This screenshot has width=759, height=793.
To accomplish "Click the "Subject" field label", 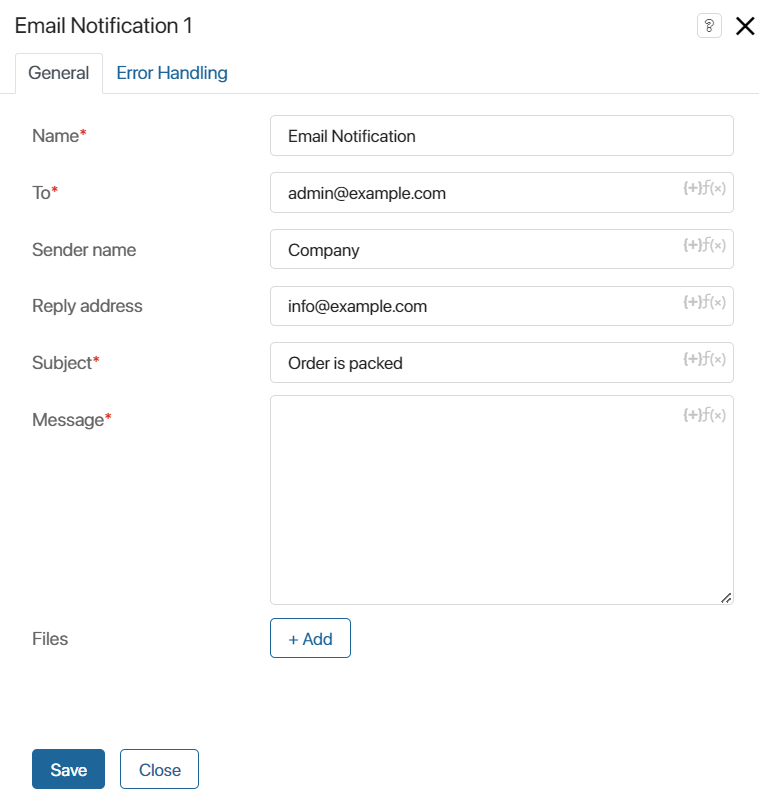I will pyautogui.click(x=62, y=363).
